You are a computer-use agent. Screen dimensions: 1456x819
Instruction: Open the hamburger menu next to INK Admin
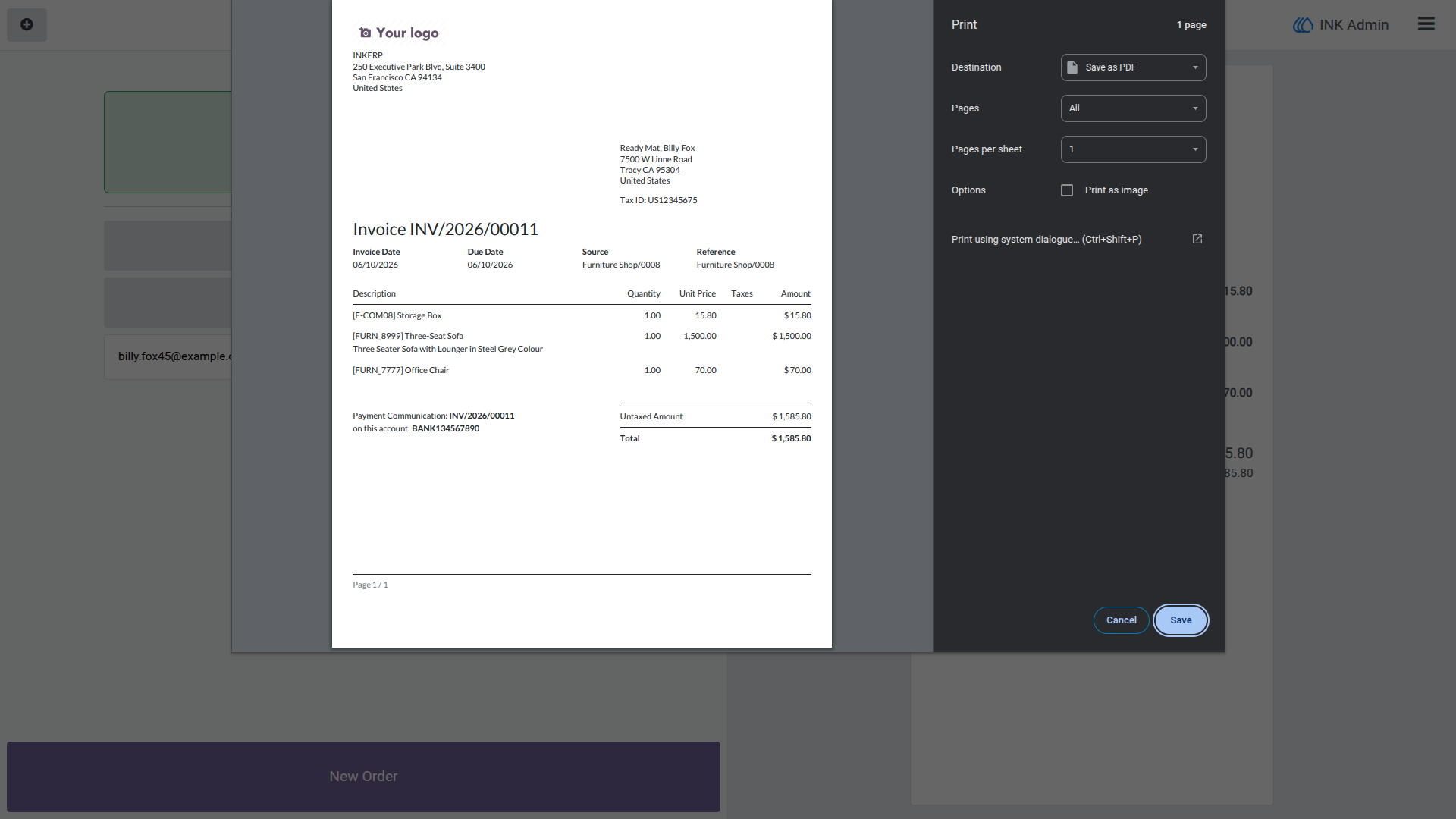[1426, 24]
